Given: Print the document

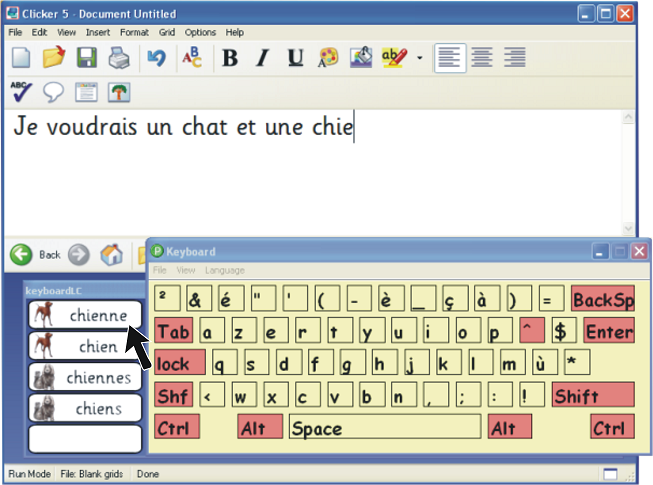Looking at the screenshot, I should tap(120, 57).
